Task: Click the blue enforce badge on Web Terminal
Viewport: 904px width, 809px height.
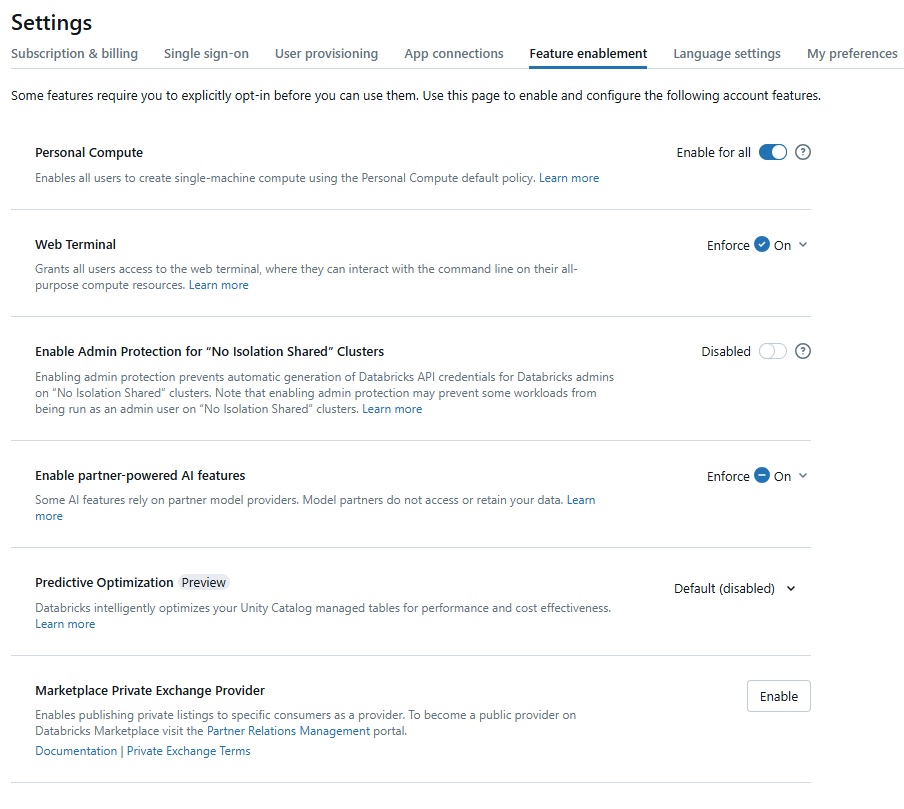Action: [762, 244]
